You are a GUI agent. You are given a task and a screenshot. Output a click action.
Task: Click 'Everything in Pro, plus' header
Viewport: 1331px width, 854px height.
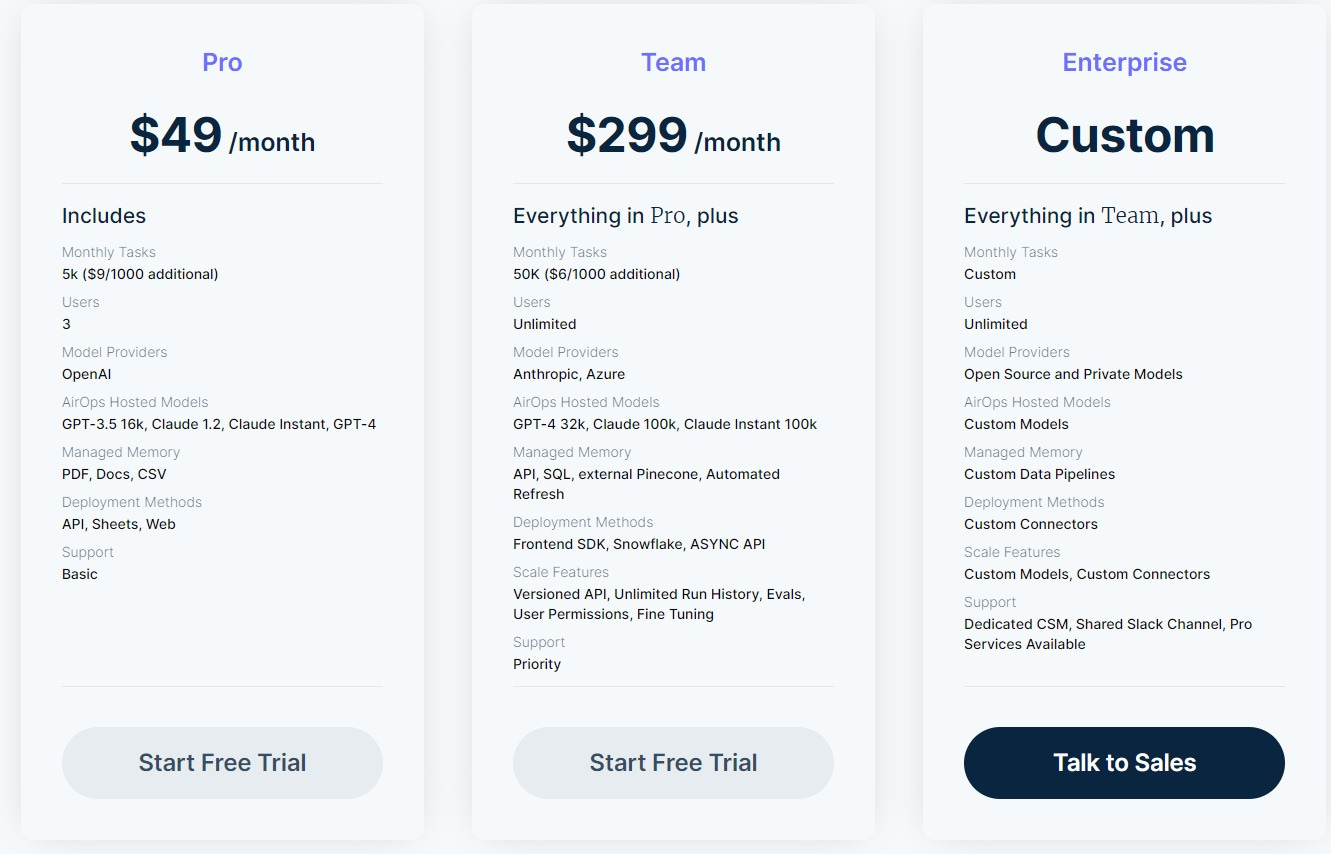(x=626, y=215)
